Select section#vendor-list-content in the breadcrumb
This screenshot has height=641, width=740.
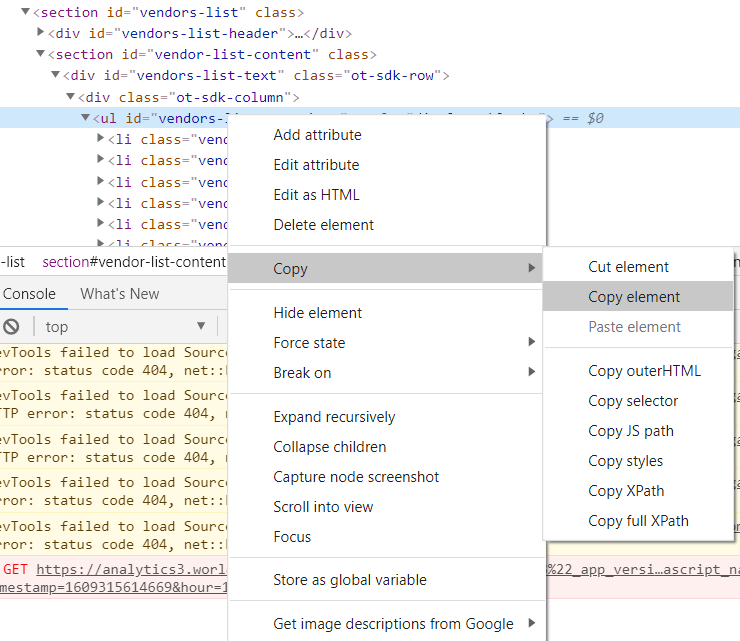tap(134, 262)
